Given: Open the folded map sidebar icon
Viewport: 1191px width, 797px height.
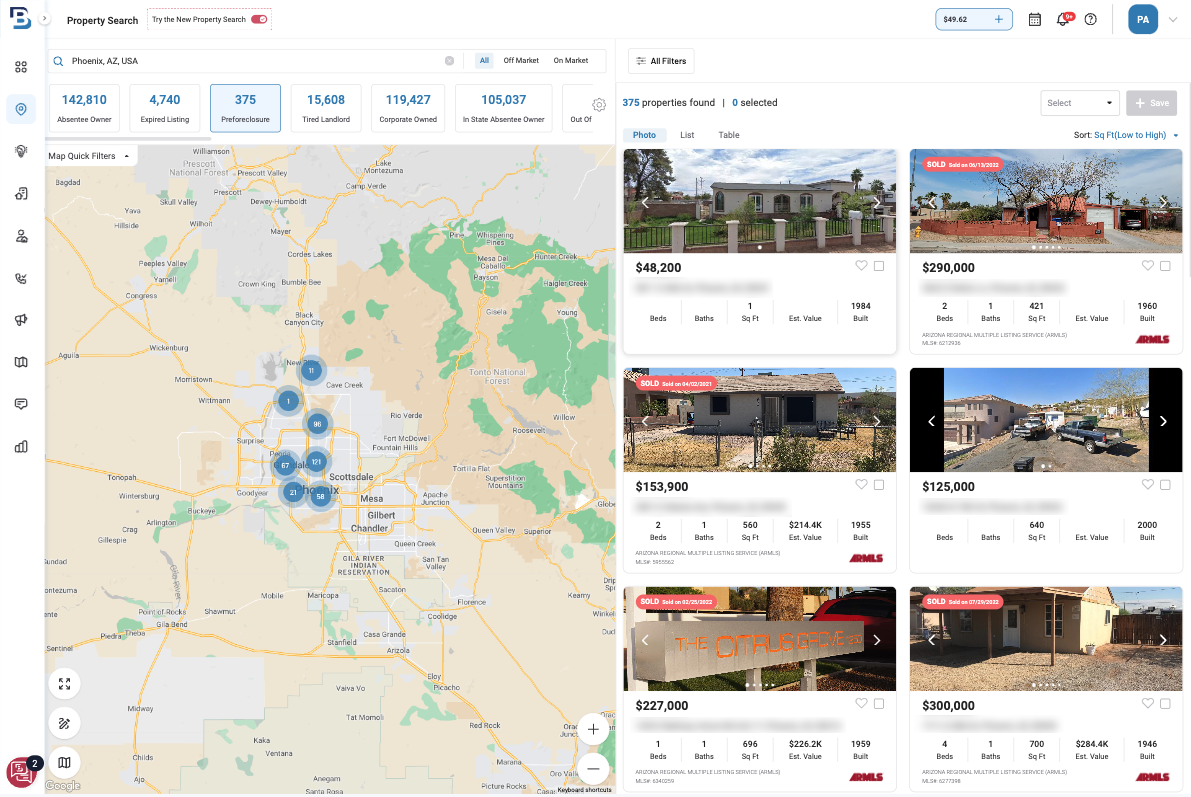Looking at the screenshot, I should pos(21,362).
